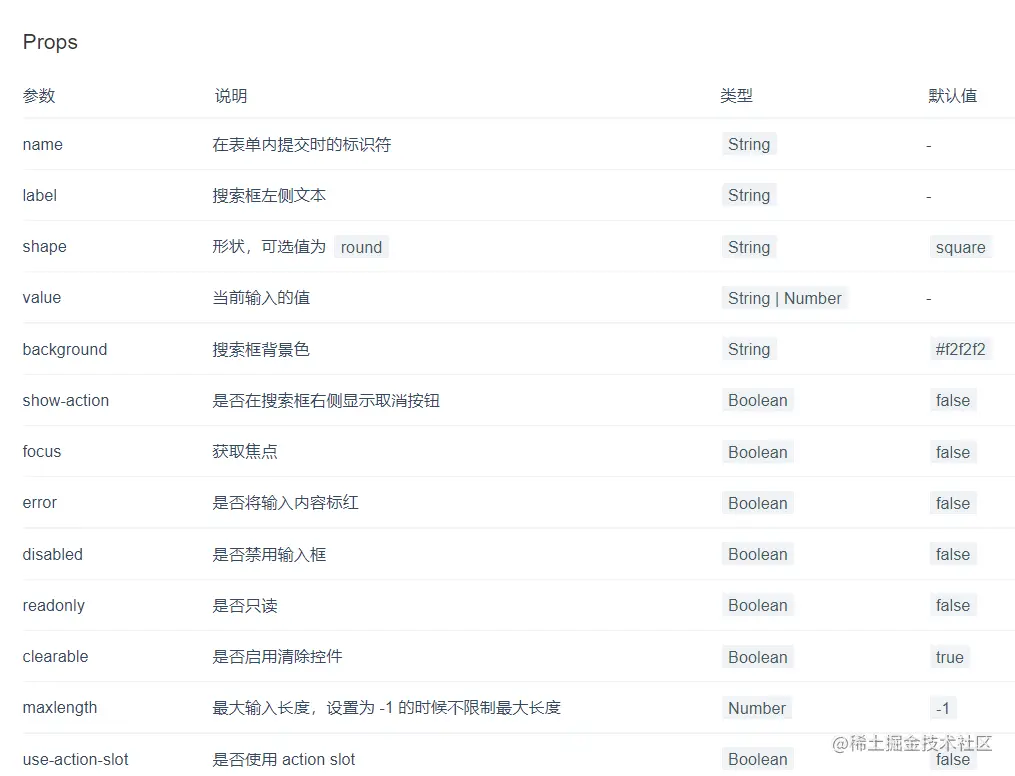Click description 在表单内提交时的标识符
Screen dimensions: 1015x776
click(x=302, y=144)
